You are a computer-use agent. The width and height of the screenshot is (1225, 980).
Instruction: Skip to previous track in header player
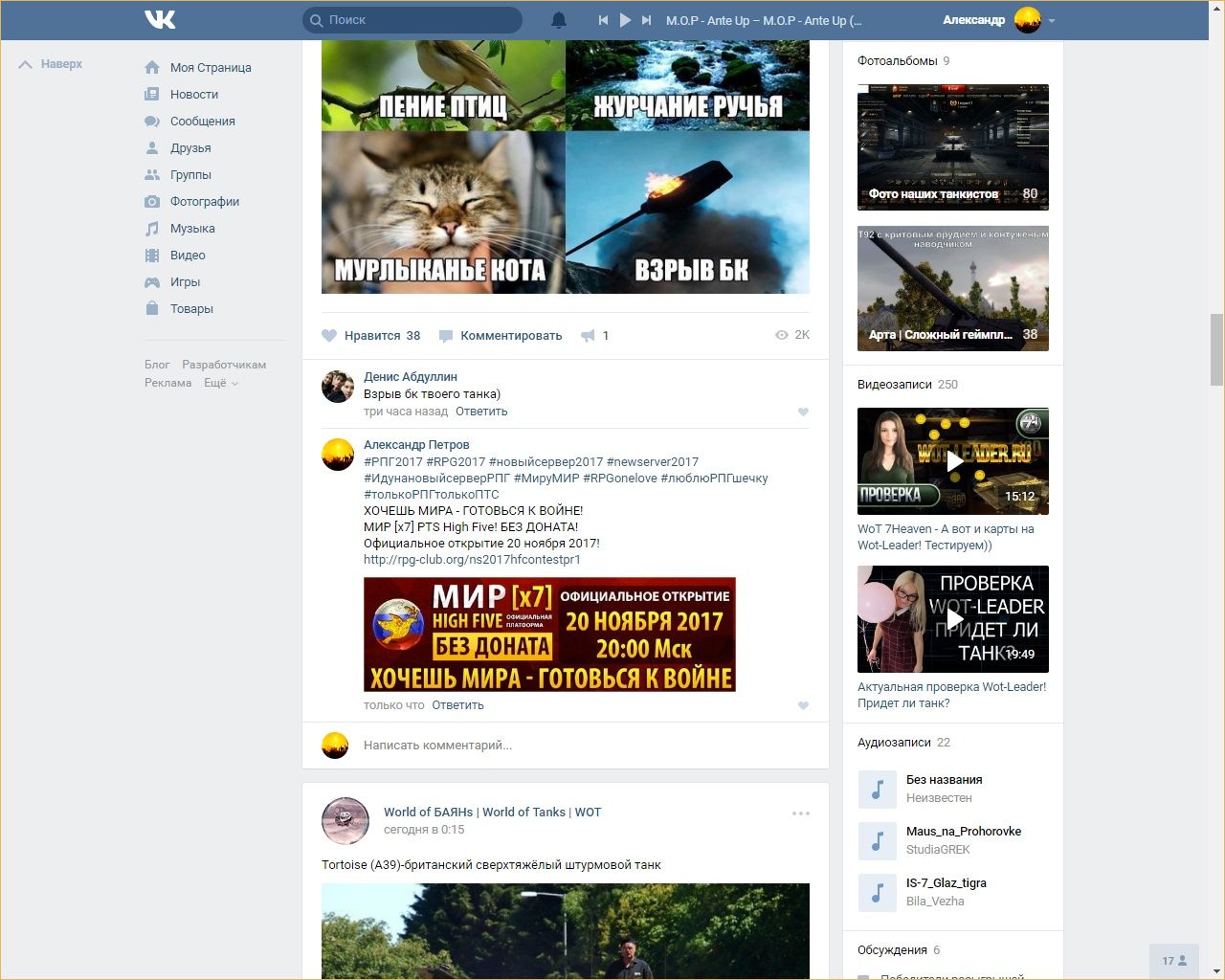click(x=603, y=20)
